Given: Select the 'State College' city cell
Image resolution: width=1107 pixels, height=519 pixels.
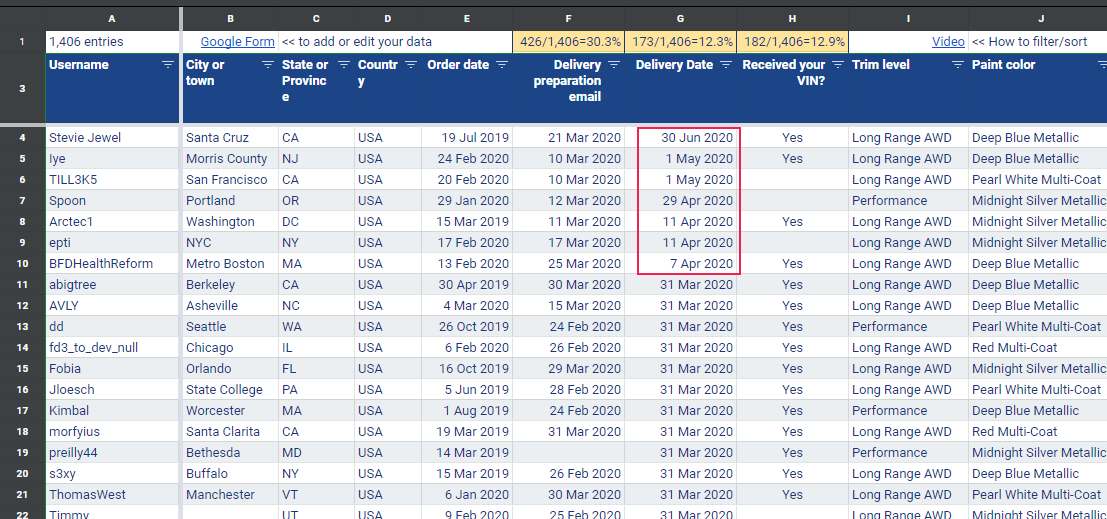Looking at the screenshot, I should 231,389.
